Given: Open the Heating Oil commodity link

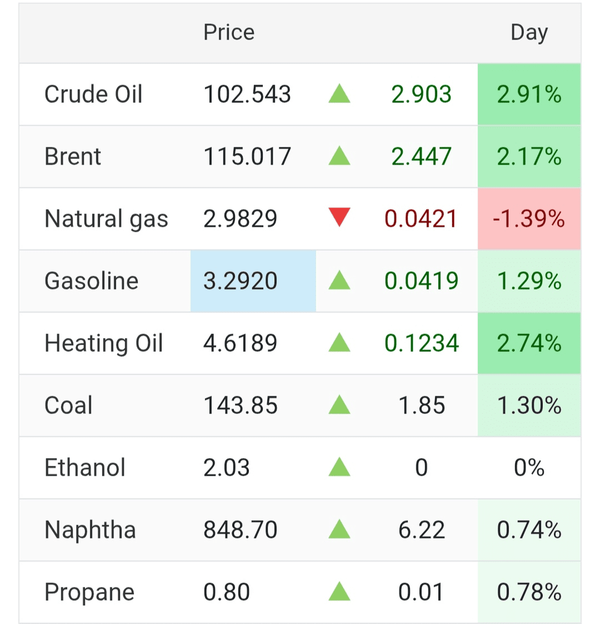Looking at the screenshot, I should (102, 343).
